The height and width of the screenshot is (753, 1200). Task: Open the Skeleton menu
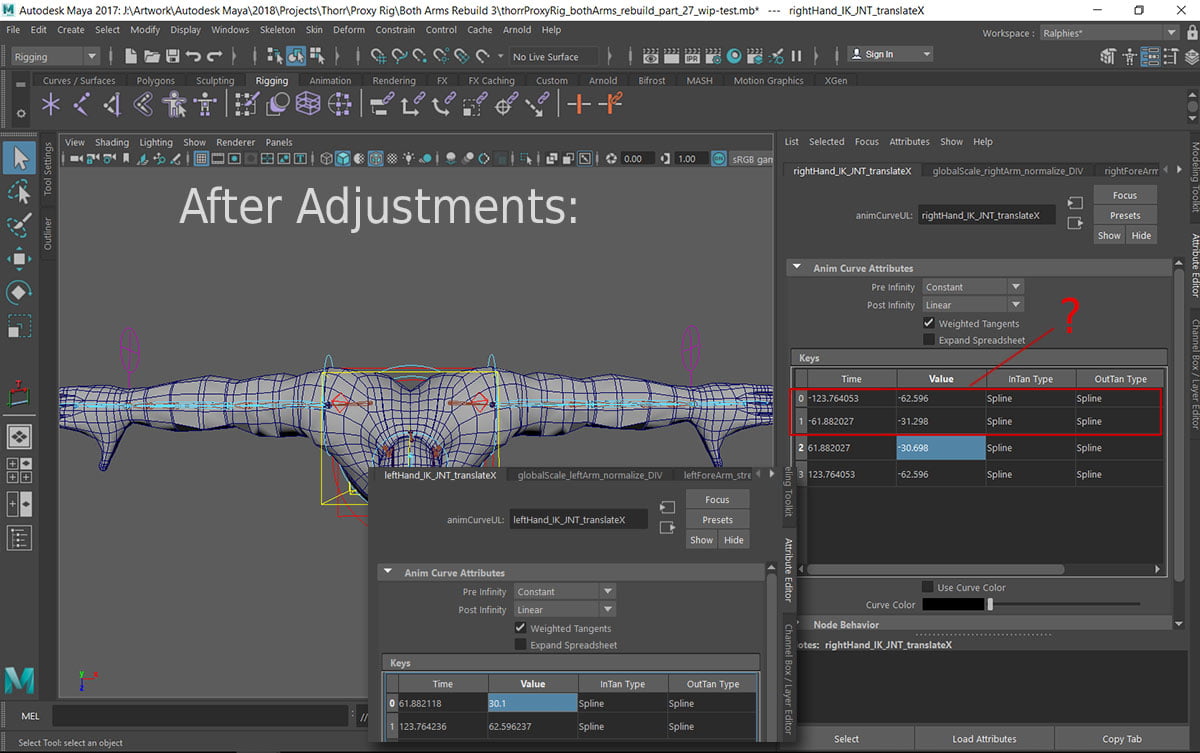point(277,30)
